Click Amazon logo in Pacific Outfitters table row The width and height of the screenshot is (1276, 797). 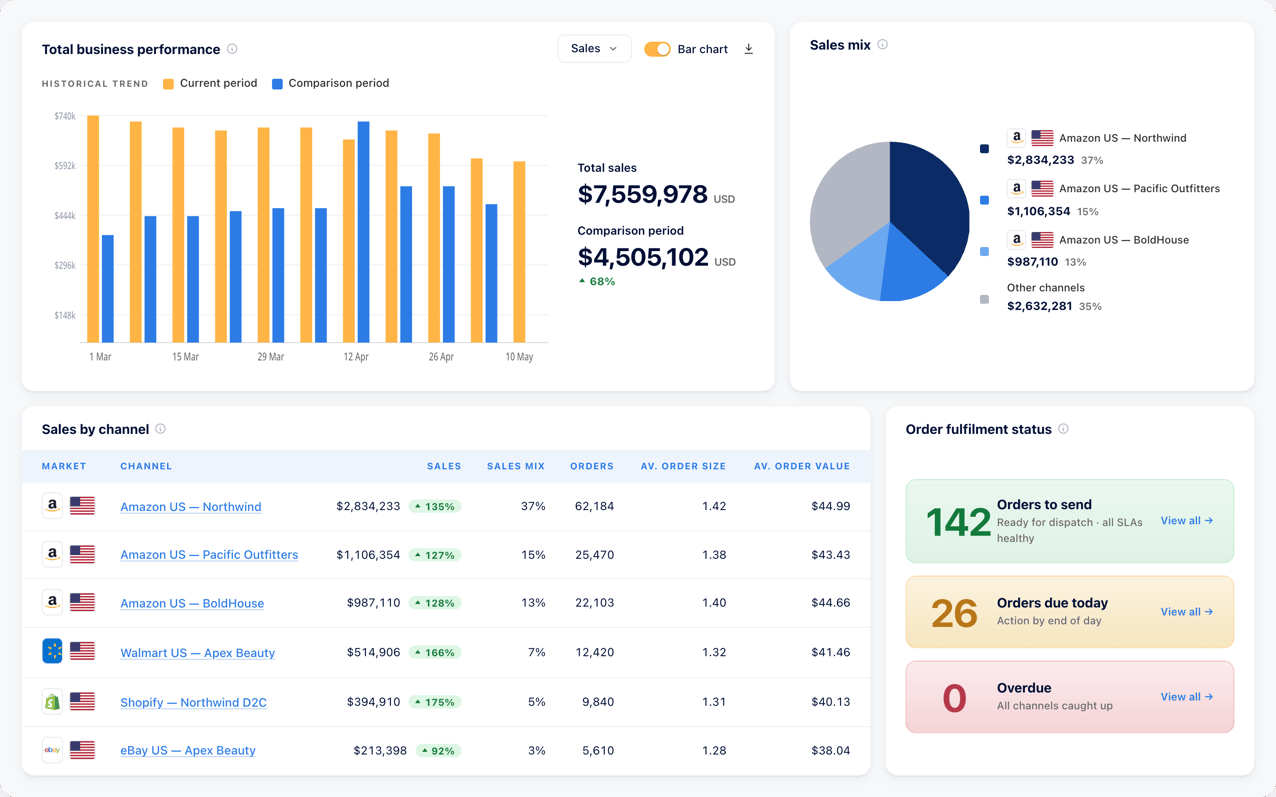pyautogui.click(x=52, y=554)
